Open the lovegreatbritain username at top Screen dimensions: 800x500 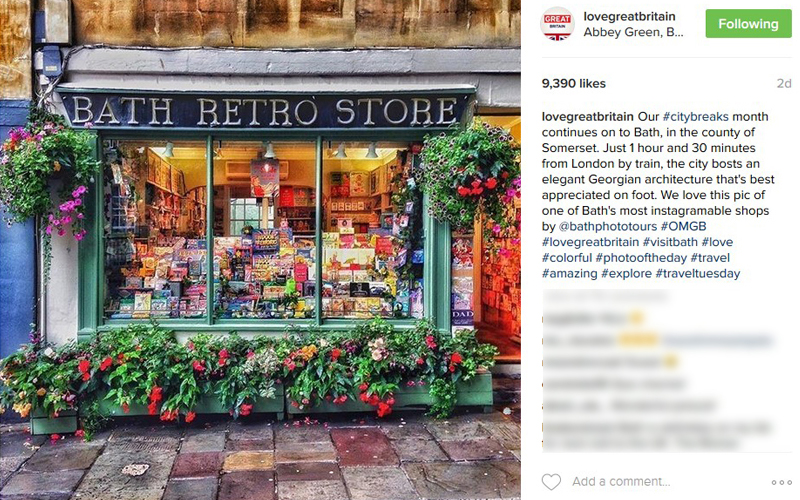pos(629,16)
